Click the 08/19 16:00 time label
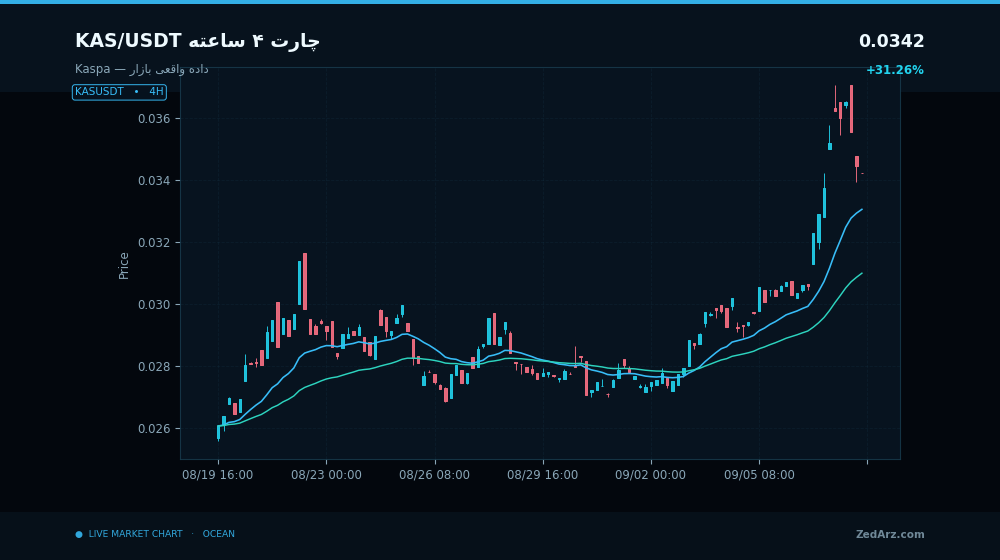The height and width of the screenshot is (560, 1000). click(x=217, y=475)
